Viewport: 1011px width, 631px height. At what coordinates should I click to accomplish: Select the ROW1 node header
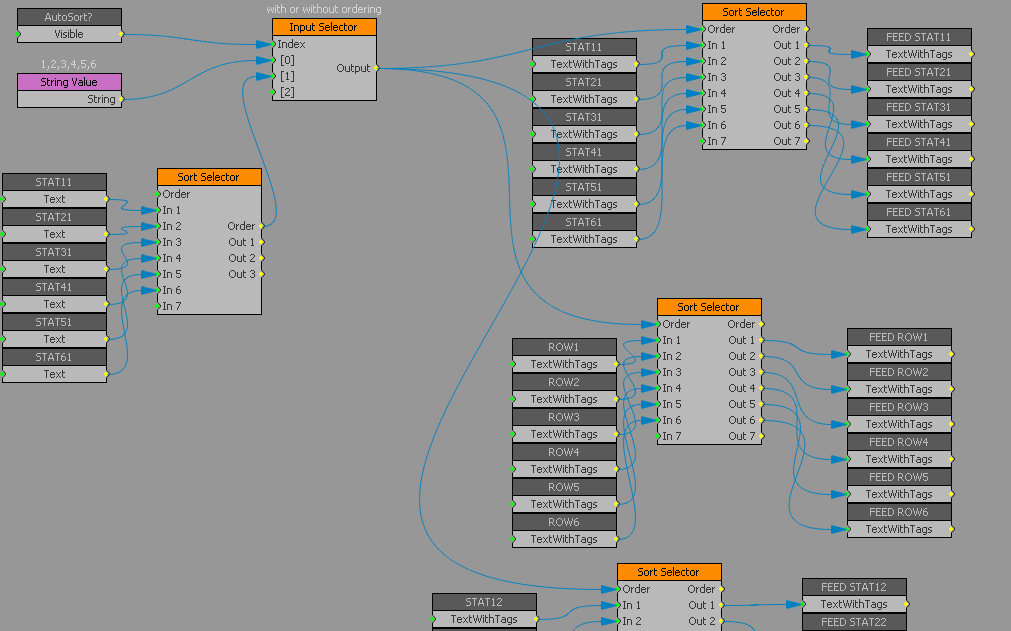pyautogui.click(x=564, y=347)
